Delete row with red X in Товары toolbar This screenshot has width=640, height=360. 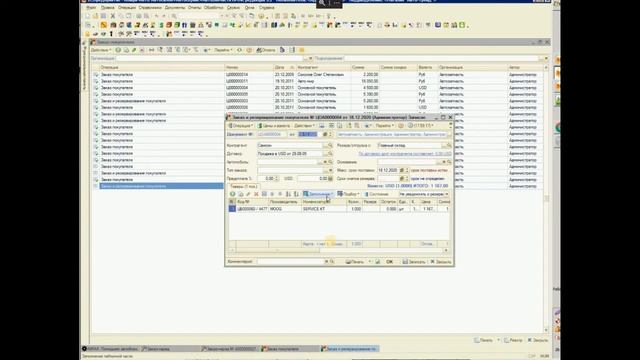[256, 194]
